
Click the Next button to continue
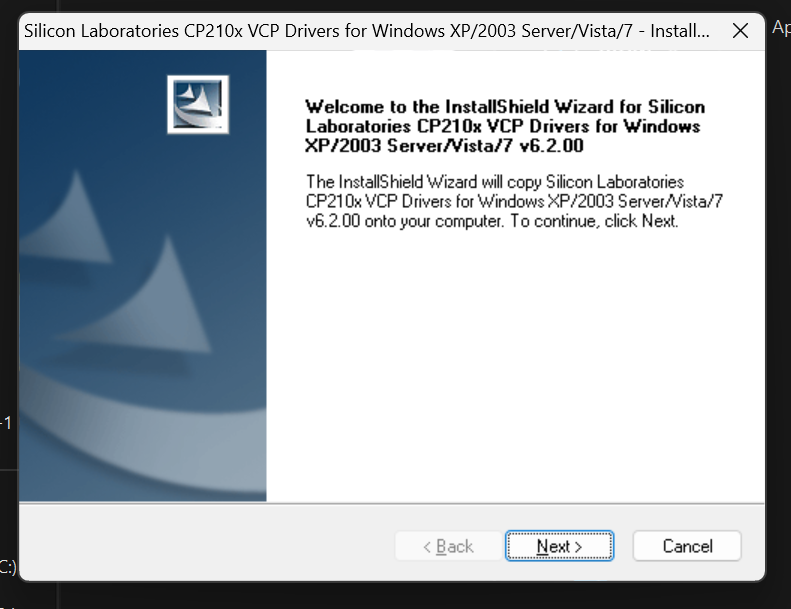pyautogui.click(x=559, y=545)
